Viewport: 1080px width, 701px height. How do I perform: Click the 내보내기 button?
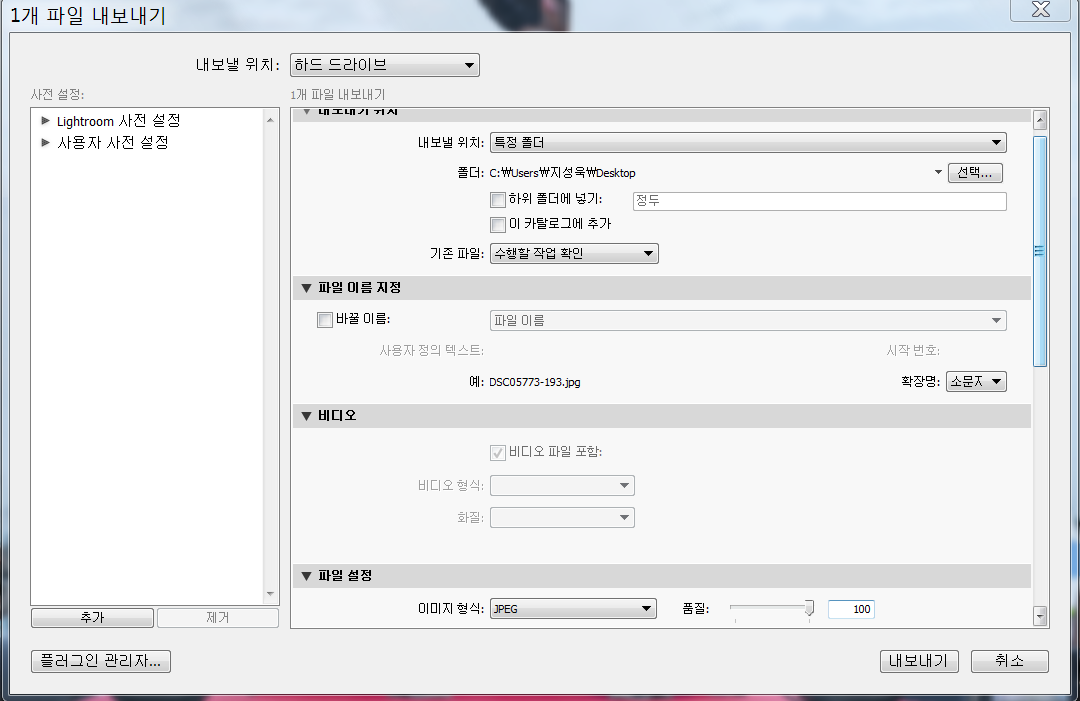tap(919, 661)
